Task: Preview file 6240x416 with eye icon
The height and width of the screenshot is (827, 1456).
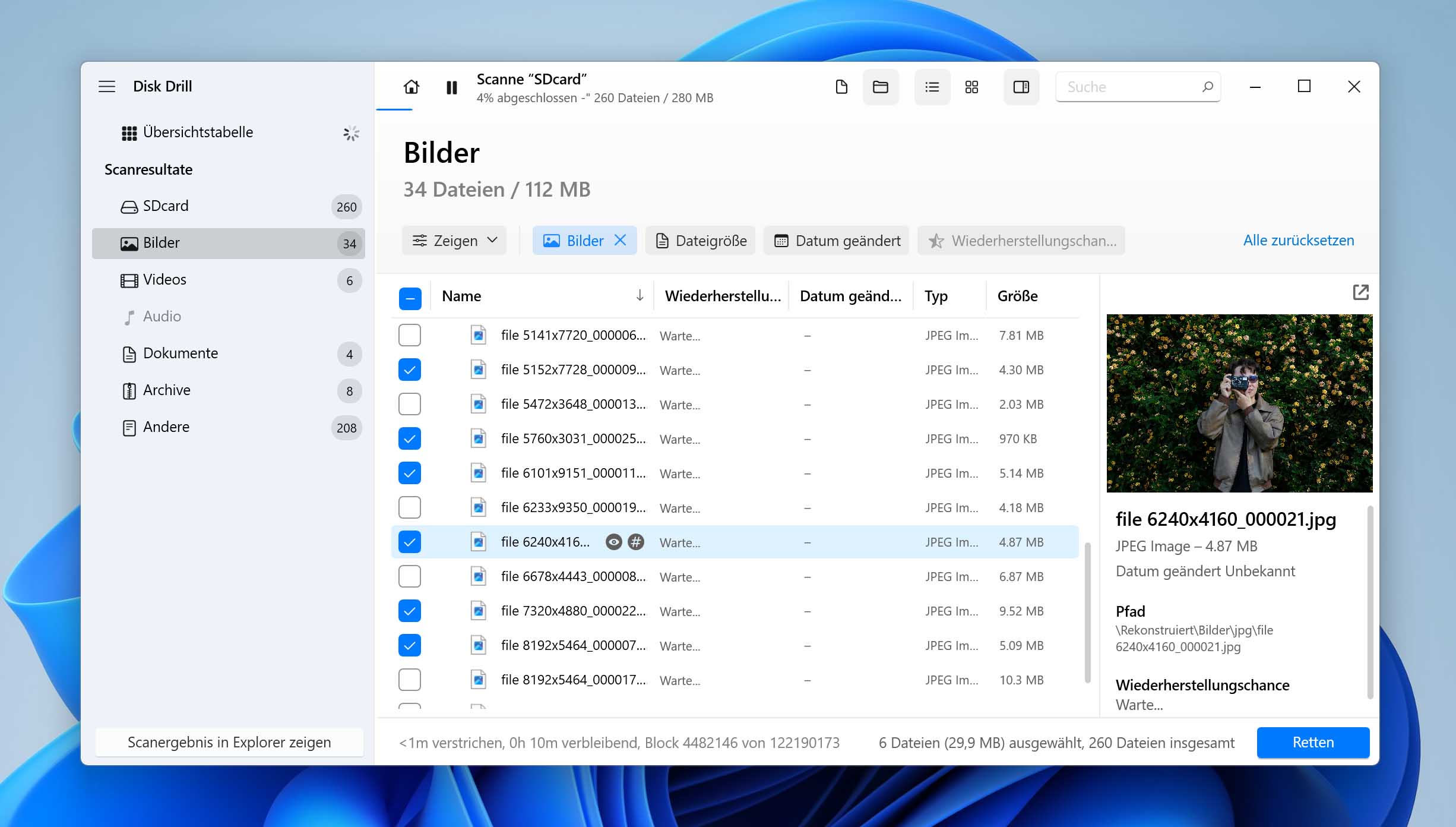Action: tap(613, 542)
